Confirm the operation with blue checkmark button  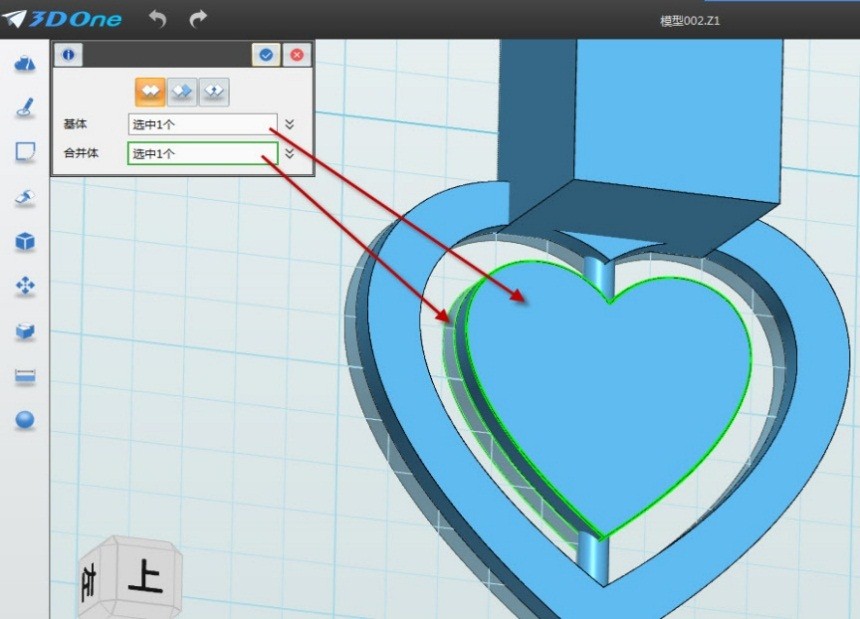266,55
